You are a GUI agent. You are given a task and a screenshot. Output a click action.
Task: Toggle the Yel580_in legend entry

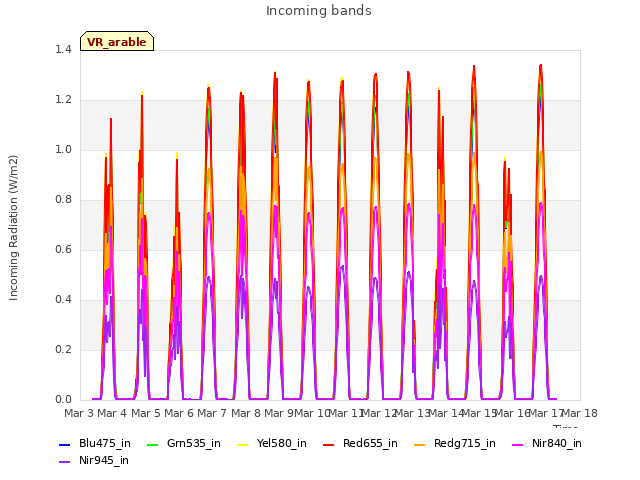(272, 443)
